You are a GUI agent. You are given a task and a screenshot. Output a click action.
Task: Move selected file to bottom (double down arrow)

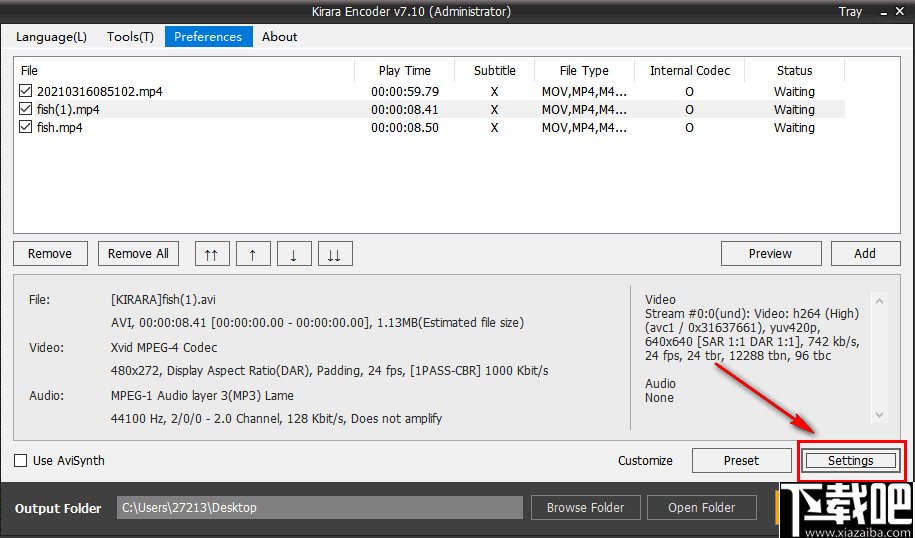coord(335,254)
